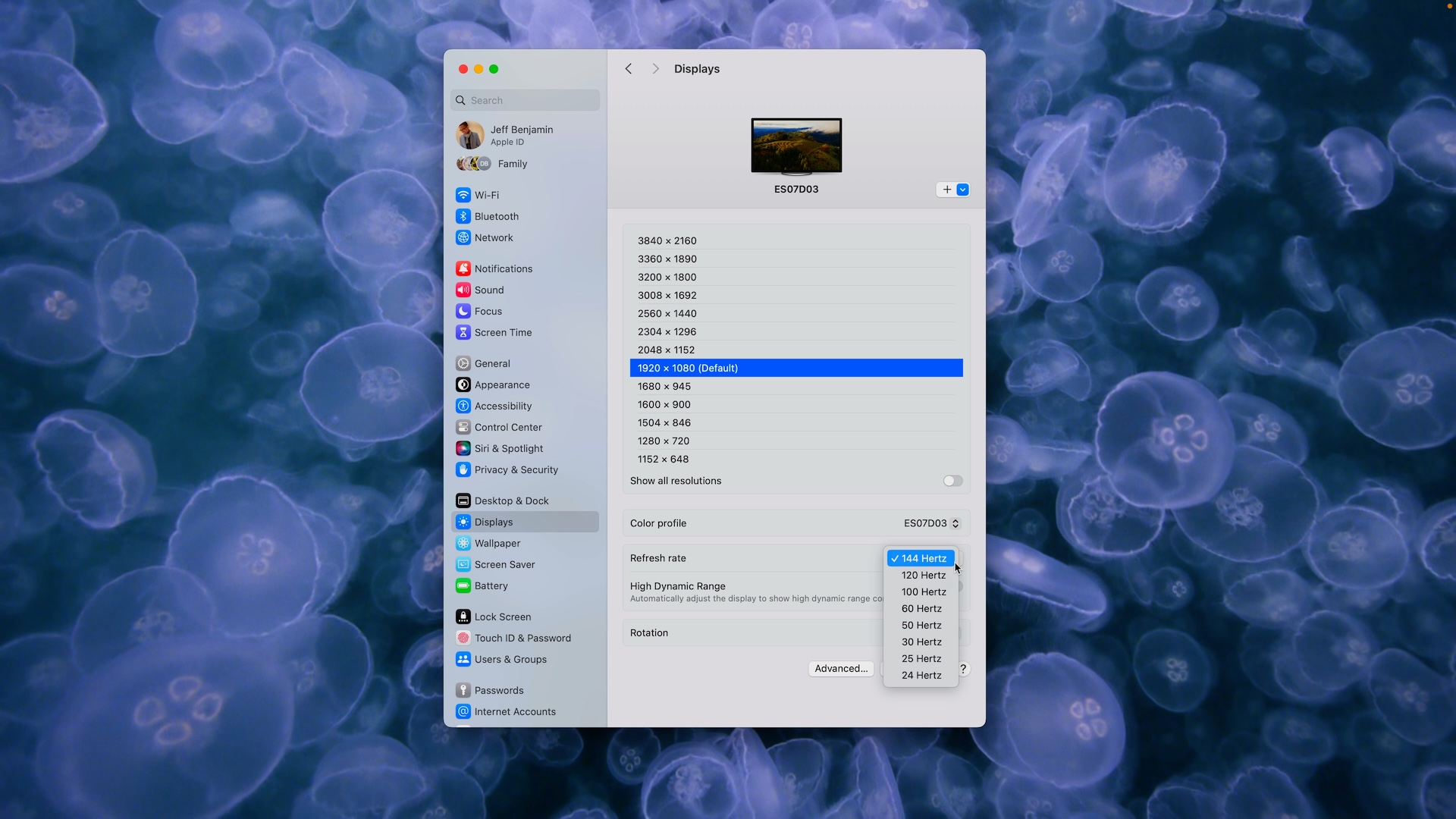Enable Show all resolutions
1456x819 pixels.
point(952,481)
